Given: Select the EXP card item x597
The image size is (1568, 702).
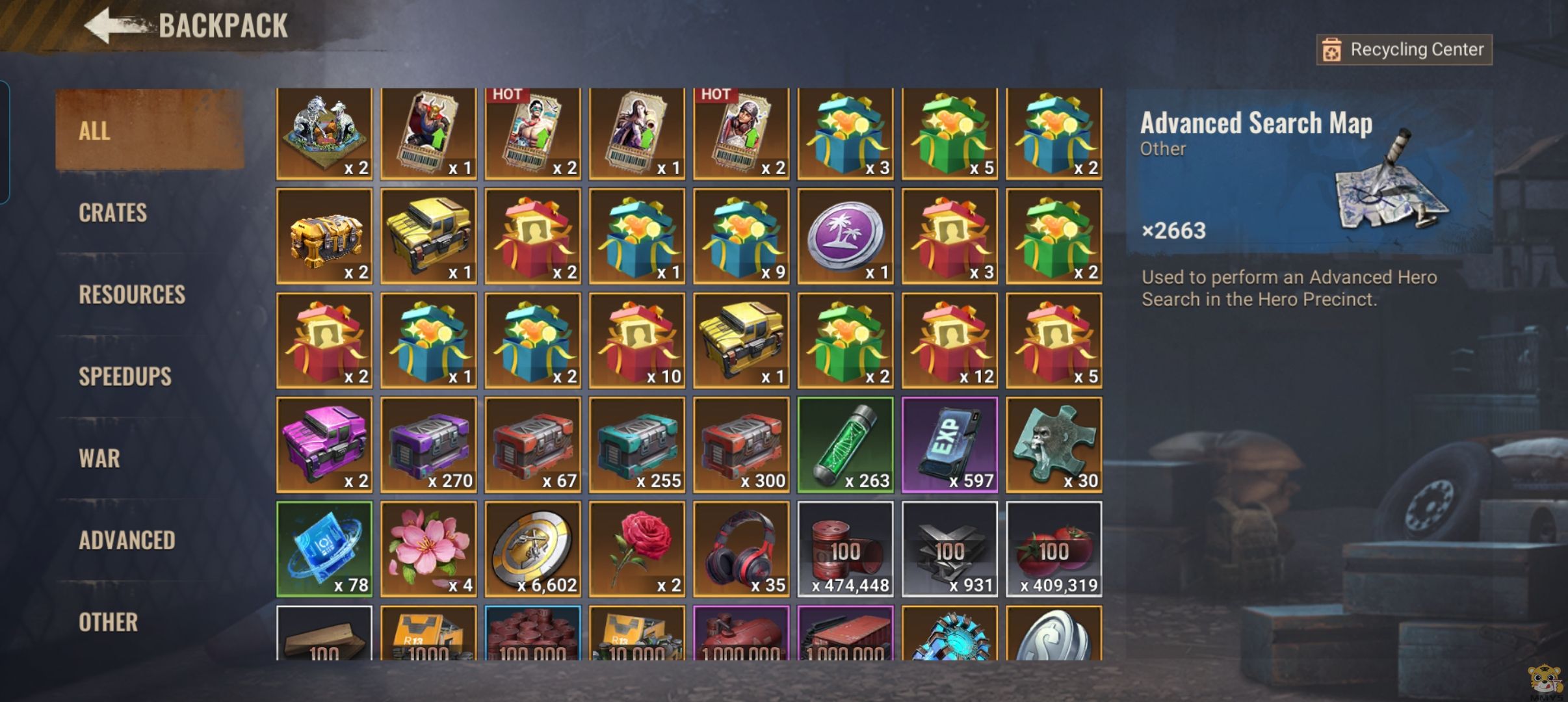Looking at the screenshot, I should tap(950, 445).
